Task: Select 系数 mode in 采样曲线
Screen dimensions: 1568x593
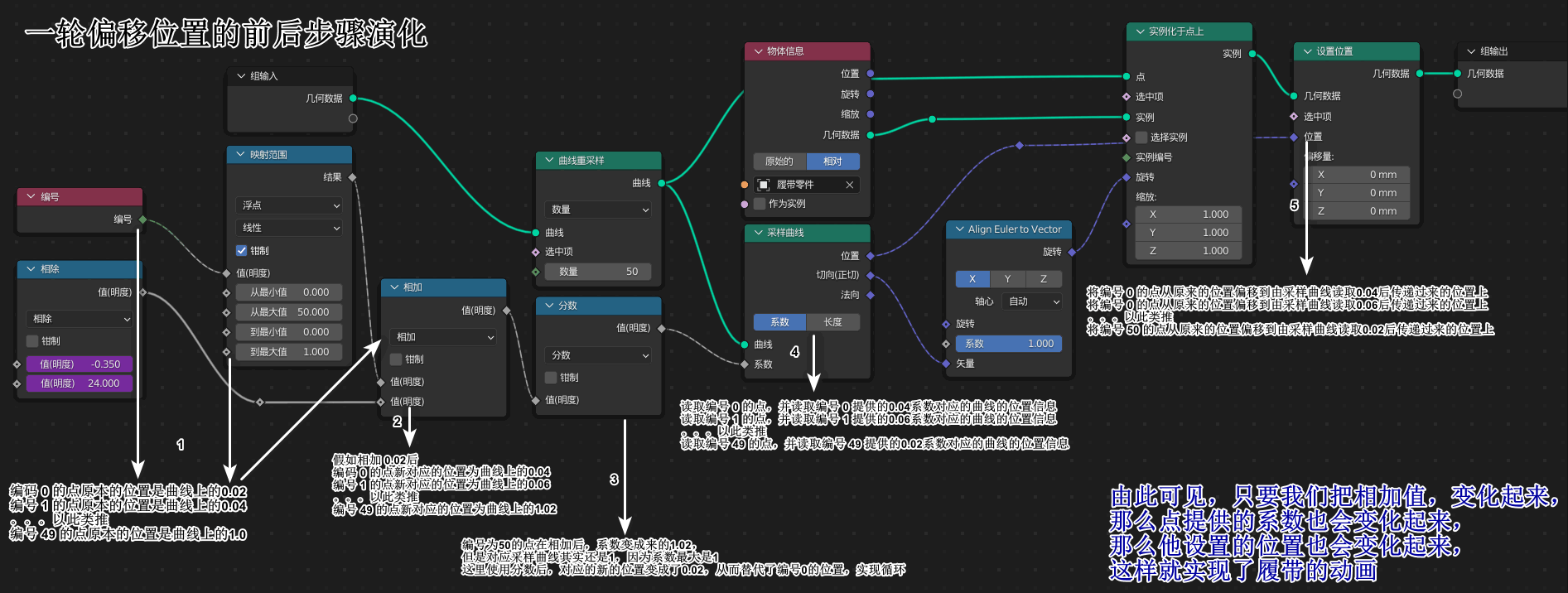Action: 779,322
